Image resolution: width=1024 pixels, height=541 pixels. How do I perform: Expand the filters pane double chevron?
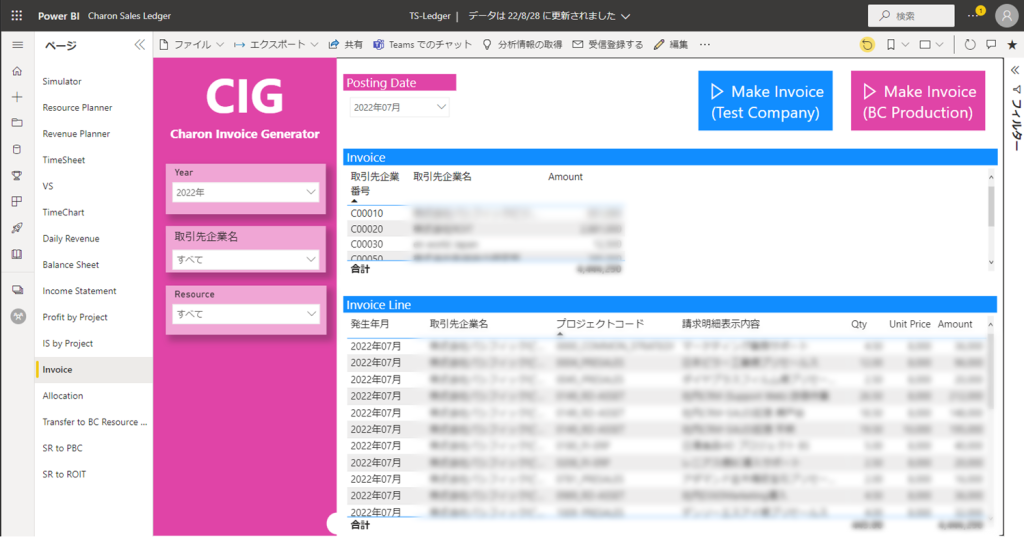[x=1015, y=70]
